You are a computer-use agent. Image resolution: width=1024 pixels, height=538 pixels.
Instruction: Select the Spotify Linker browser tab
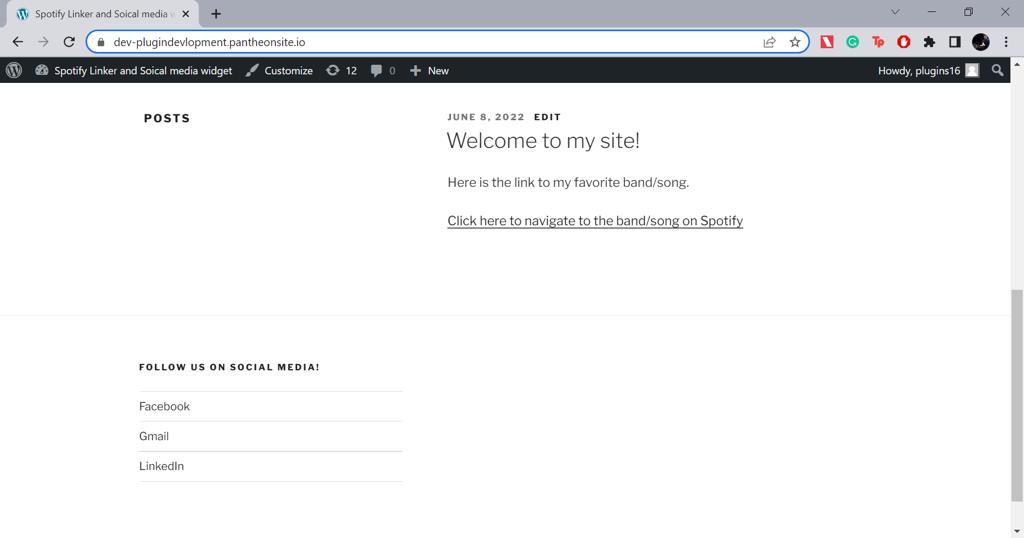101,14
